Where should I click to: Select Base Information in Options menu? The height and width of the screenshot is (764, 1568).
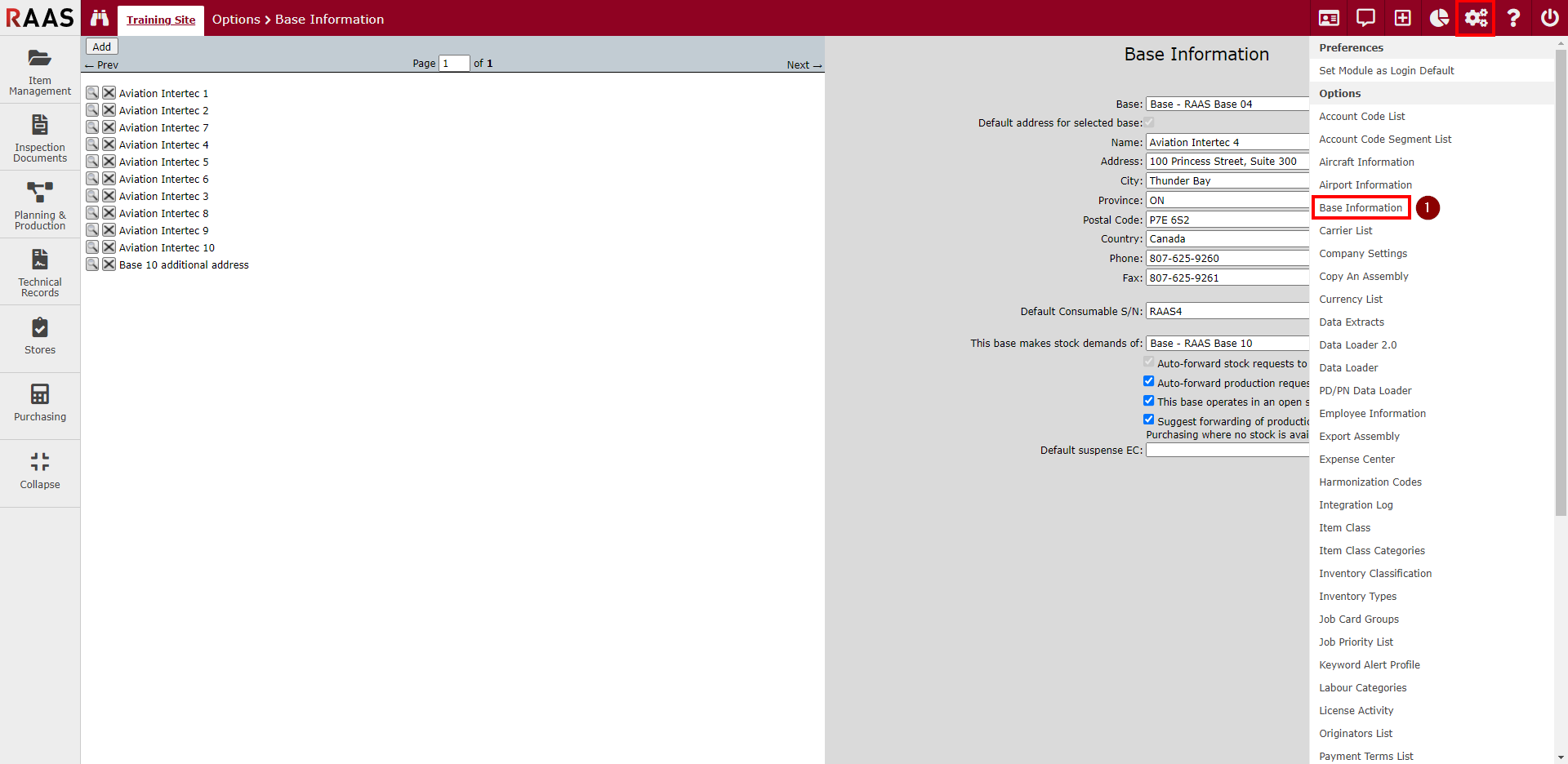click(x=1361, y=208)
